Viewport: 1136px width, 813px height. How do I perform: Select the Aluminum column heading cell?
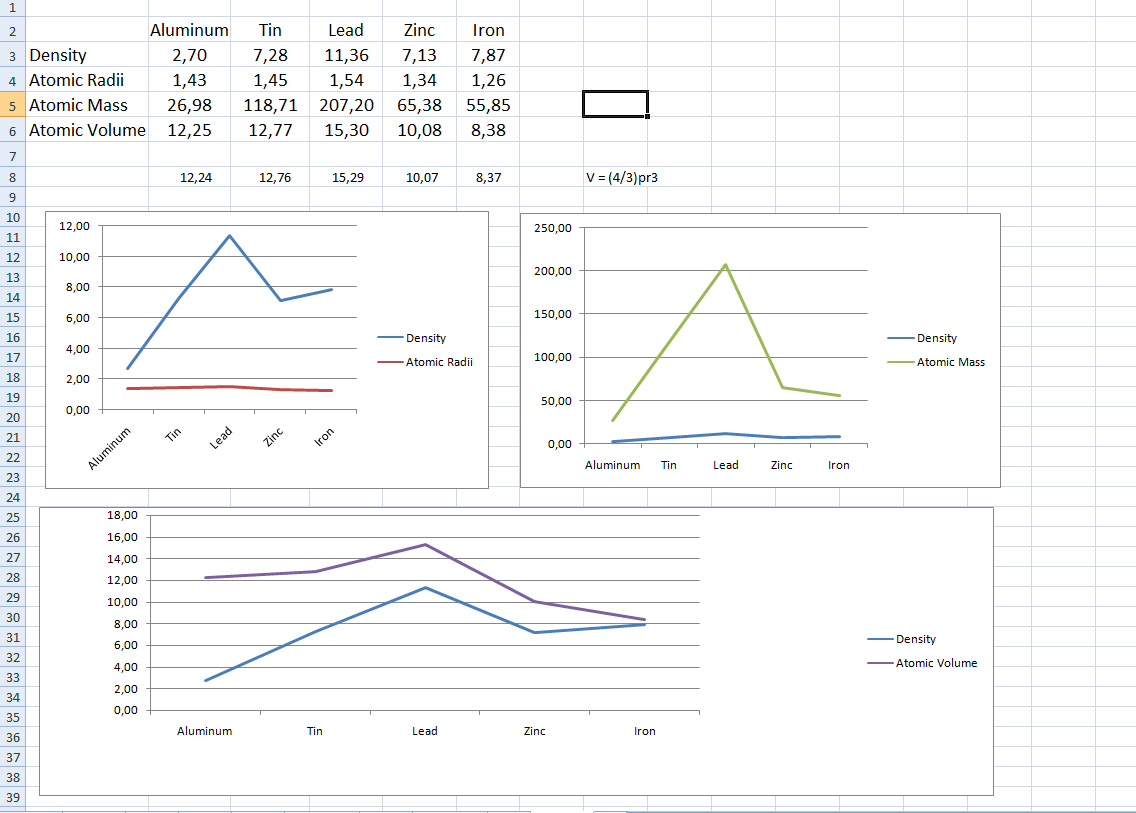coord(189,30)
